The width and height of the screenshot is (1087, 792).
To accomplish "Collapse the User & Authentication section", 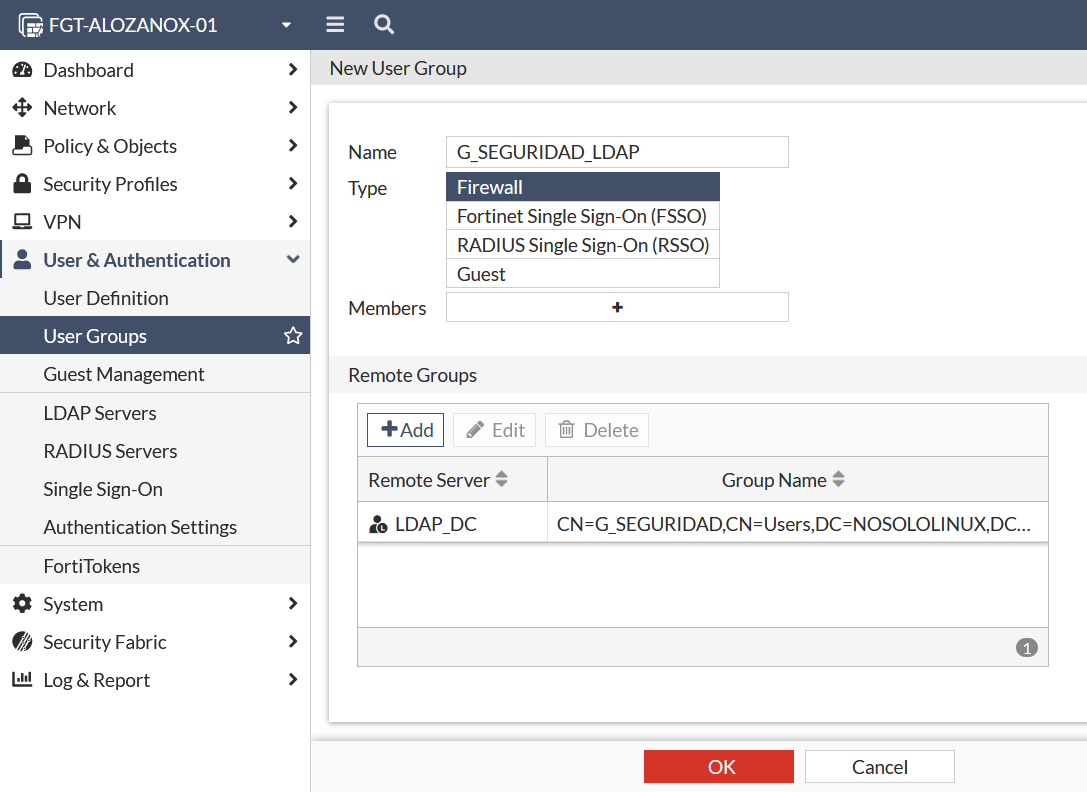I will [x=292, y=260].
